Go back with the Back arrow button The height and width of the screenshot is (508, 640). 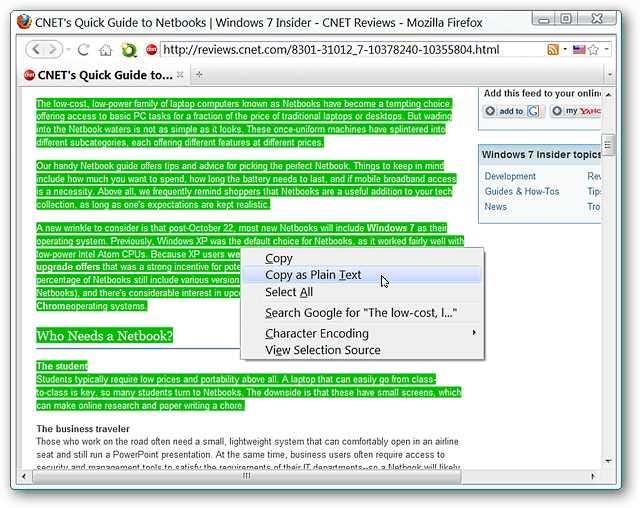(x=36, y=50)
